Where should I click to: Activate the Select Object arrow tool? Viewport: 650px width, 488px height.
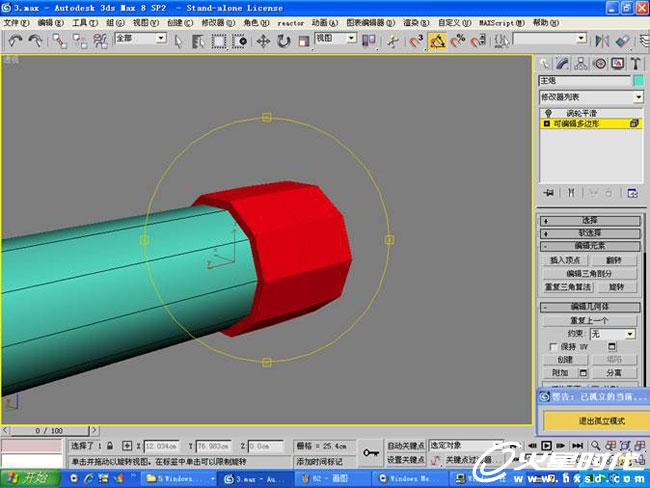pos(178,41)
